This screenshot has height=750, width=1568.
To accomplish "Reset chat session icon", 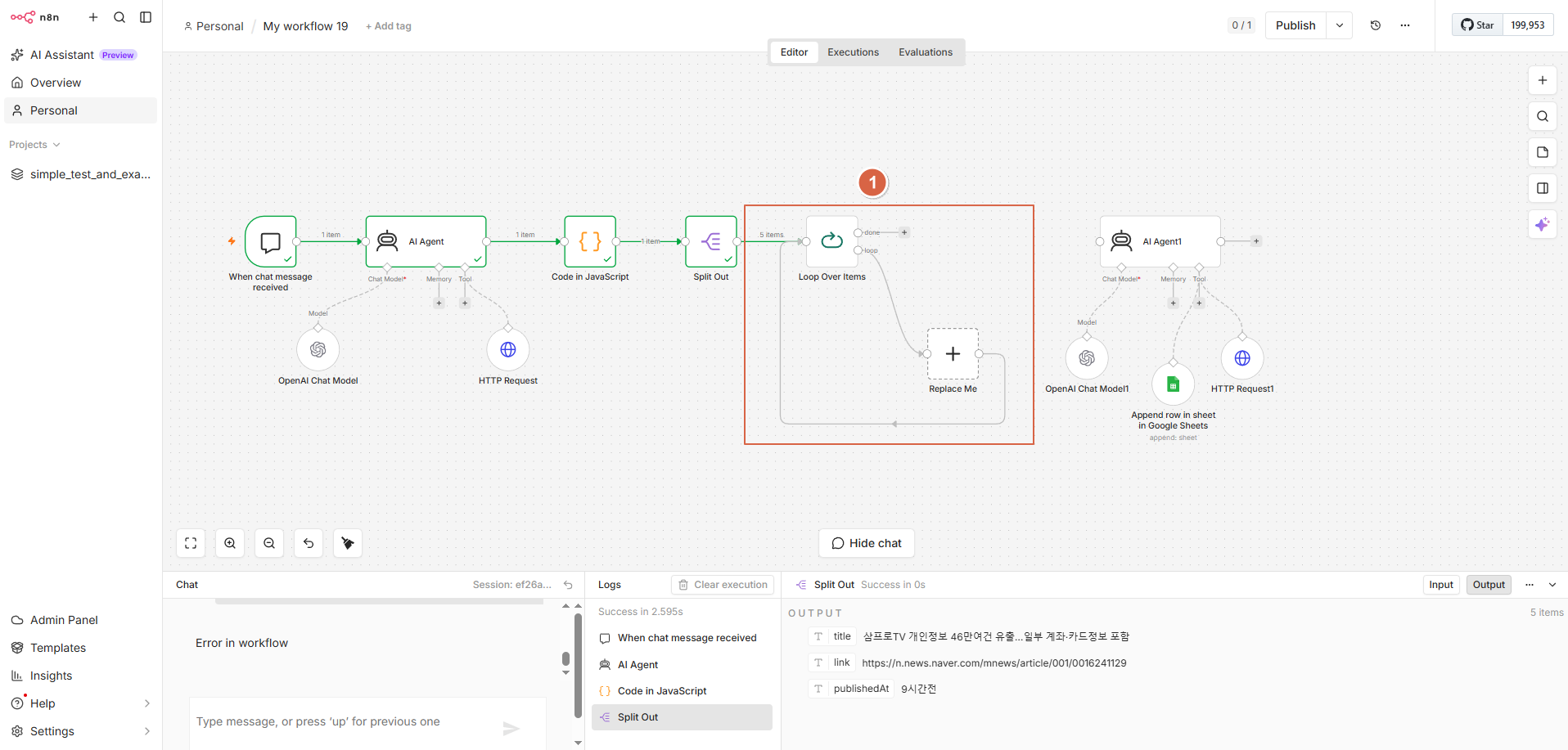I will [x=568, y=585].
